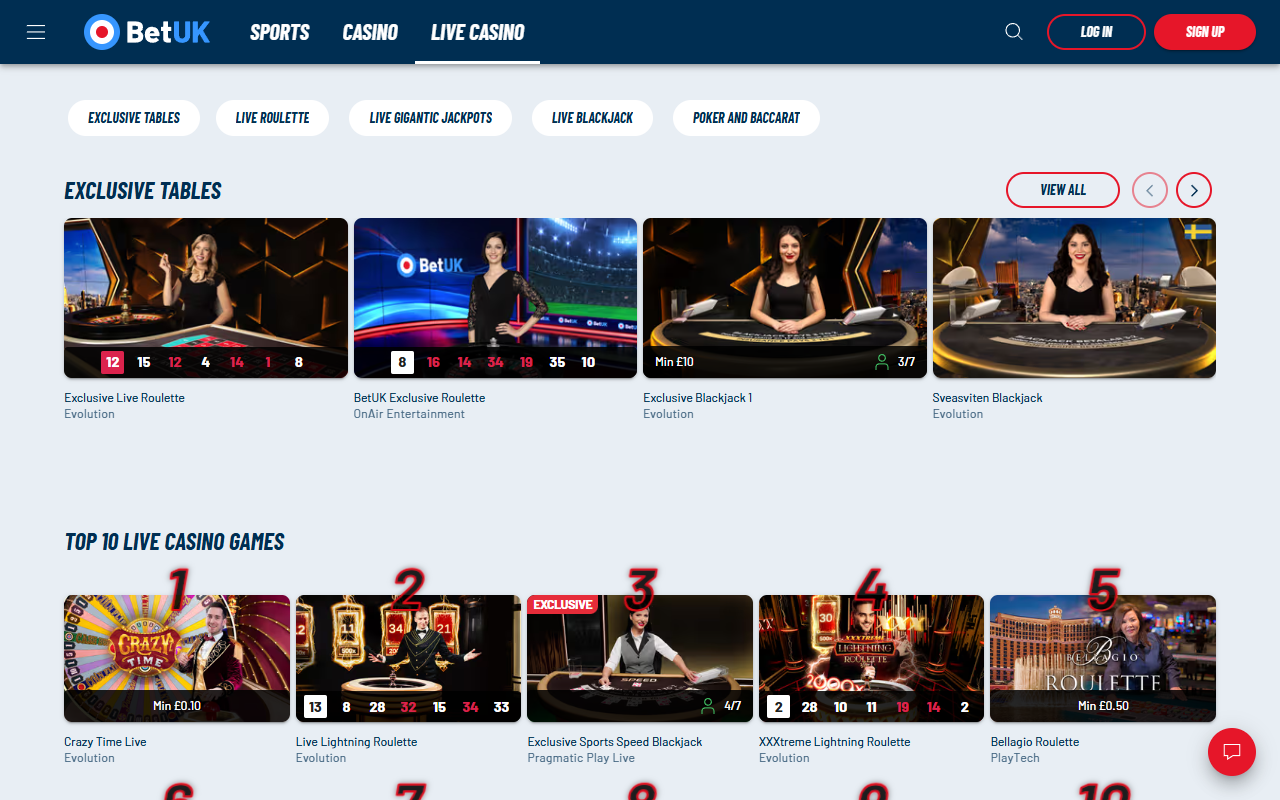Open Exclusive Sports Speed Blackjack thumbnail
The image size is (1280, 800).
click(640, 658)
